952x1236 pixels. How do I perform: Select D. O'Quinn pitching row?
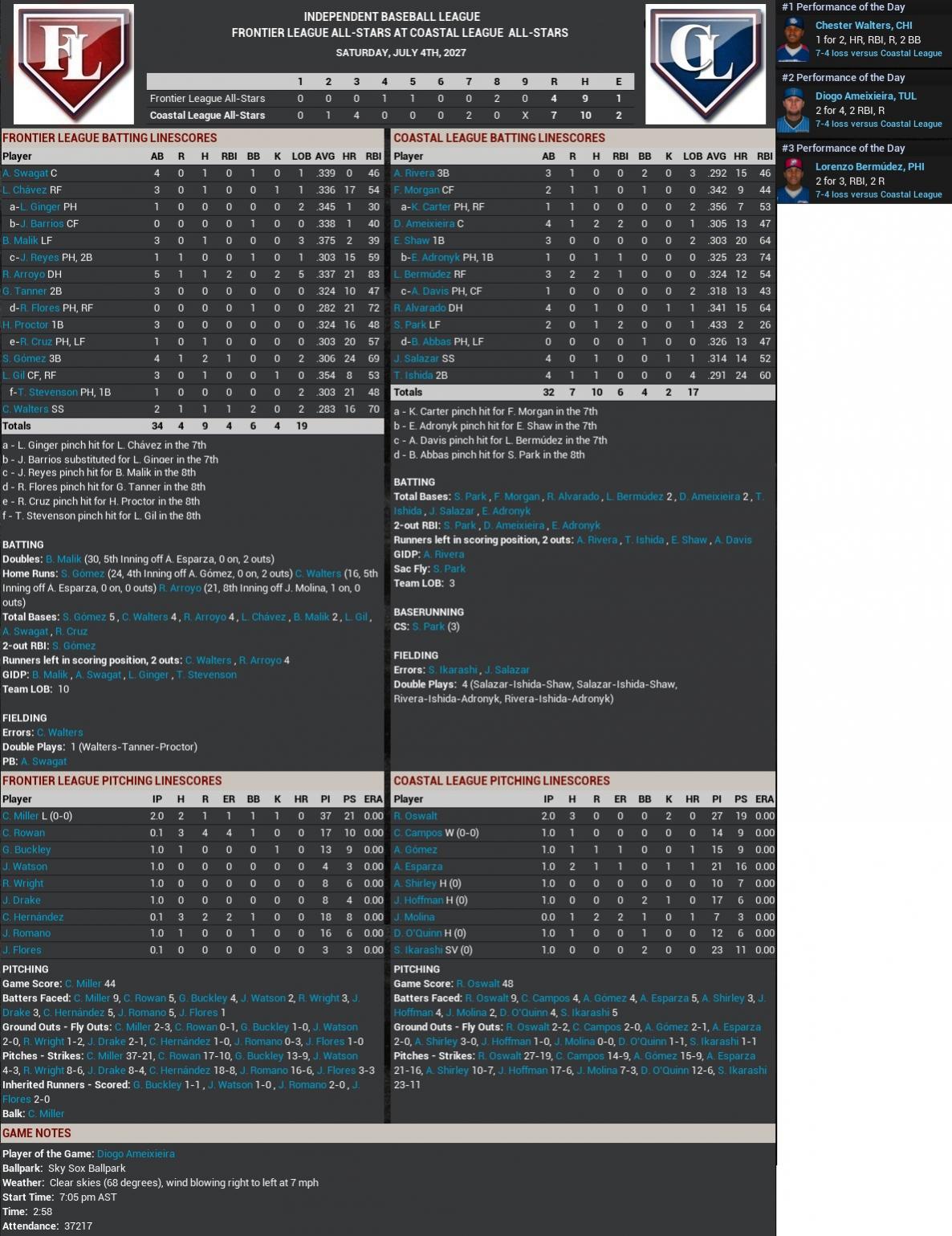point(584,933)
